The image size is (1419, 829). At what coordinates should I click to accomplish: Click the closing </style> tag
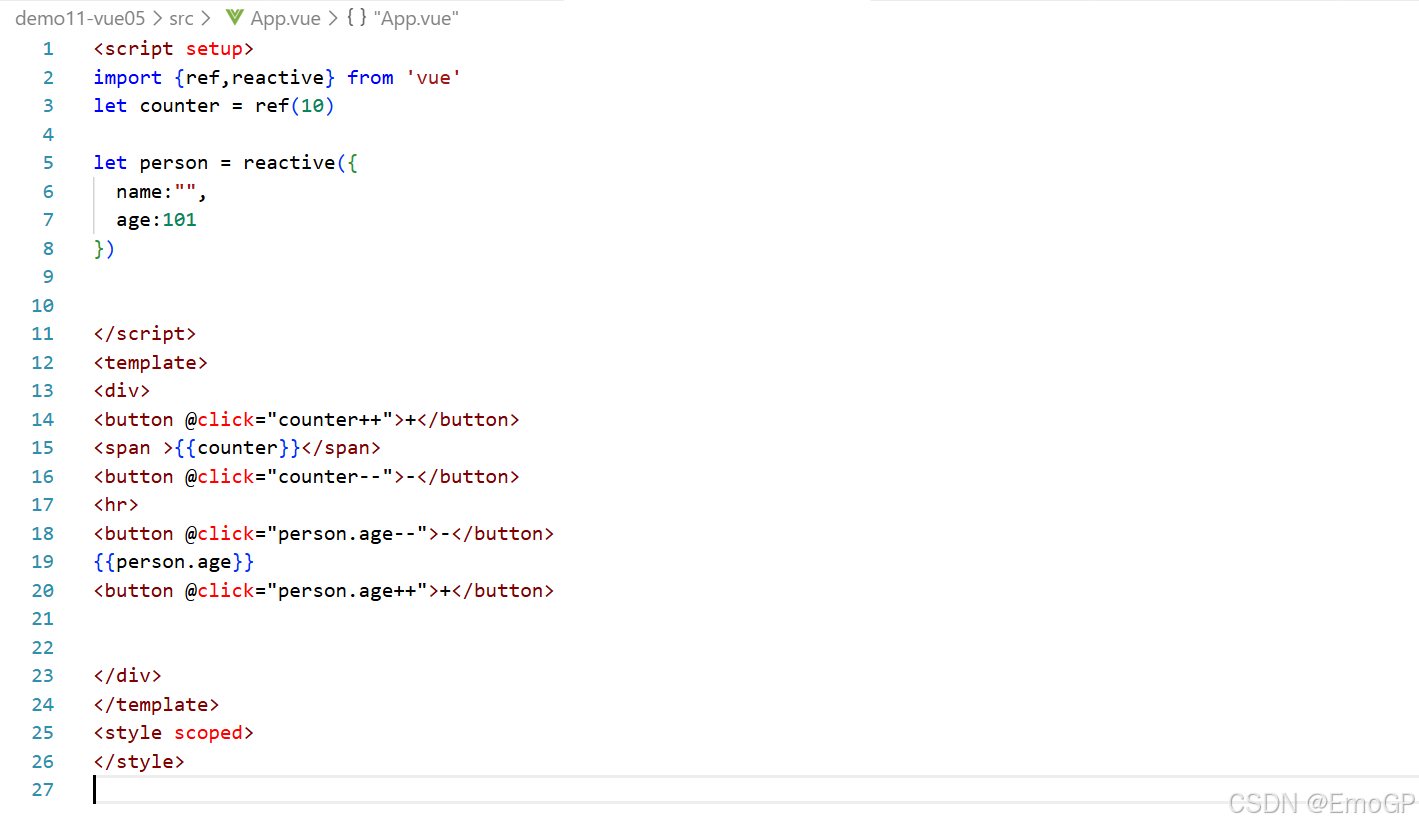click(139, 762)
